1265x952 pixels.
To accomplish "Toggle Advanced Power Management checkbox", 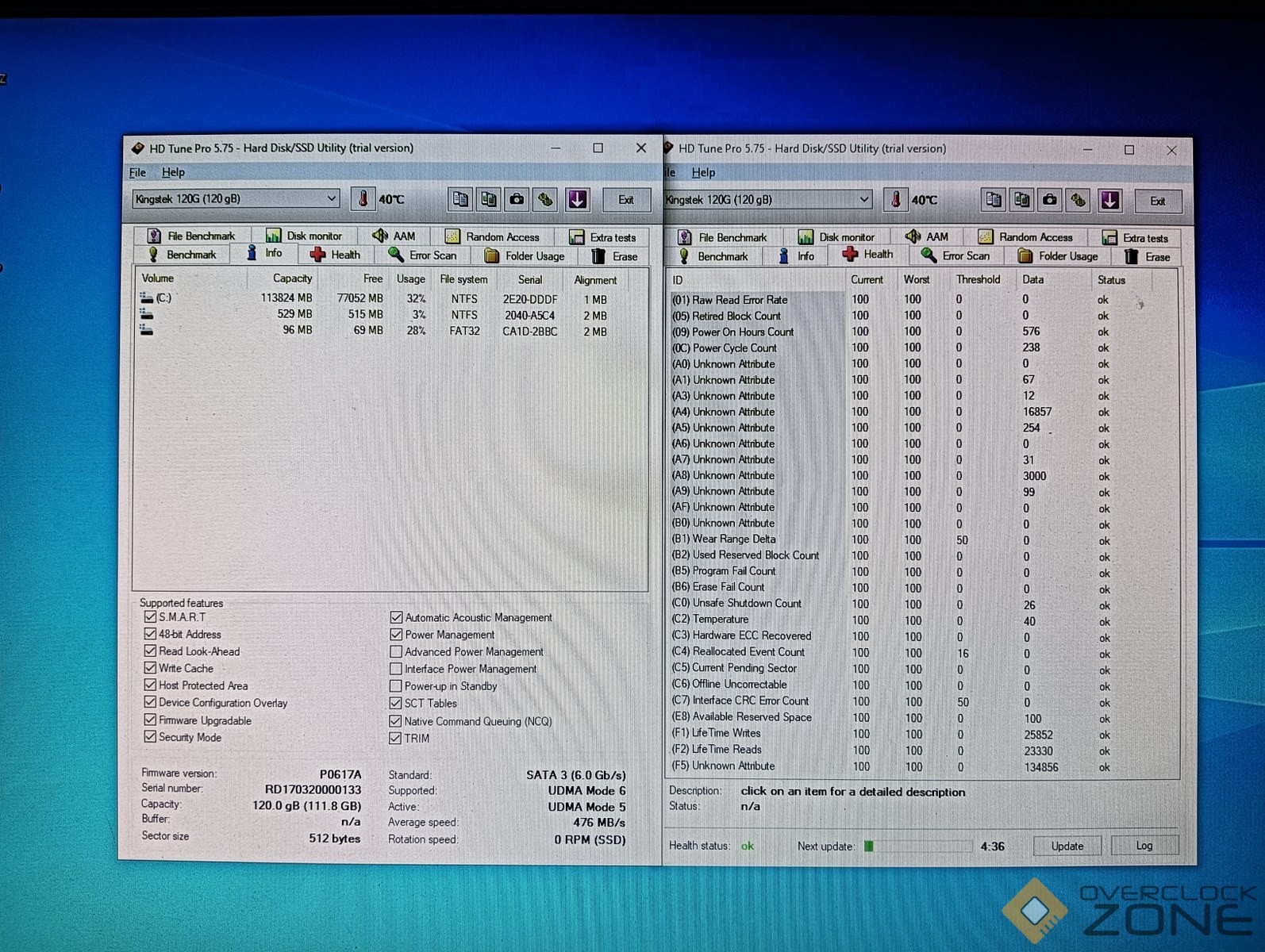I will (396, 651).
